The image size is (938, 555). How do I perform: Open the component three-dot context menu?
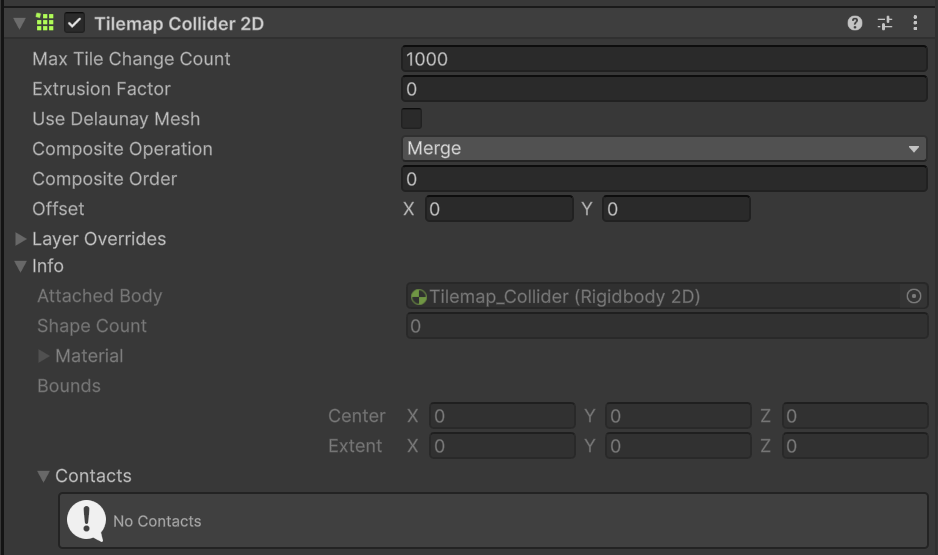(x=915, y=23)
